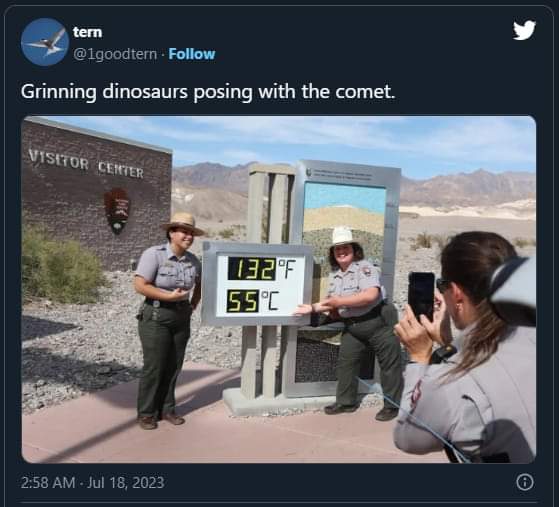Click the 55 °C reading in the photo
Image resolution: width=559 pixels, height=507 pixels.
[252, 301]
